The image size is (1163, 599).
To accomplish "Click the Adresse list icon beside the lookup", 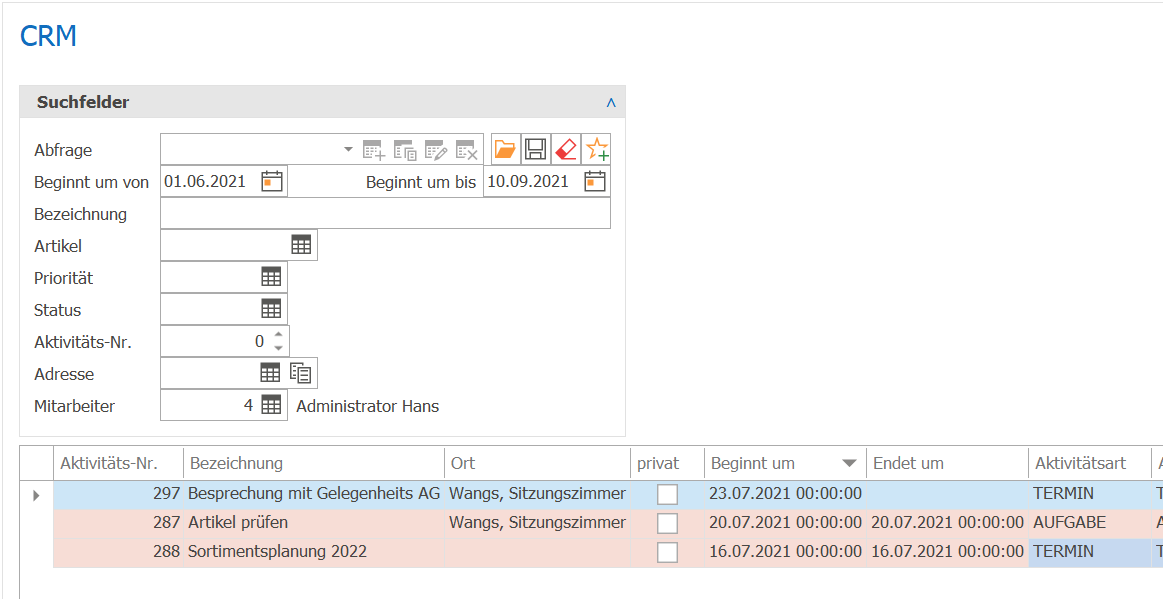I will pos(300,373).
